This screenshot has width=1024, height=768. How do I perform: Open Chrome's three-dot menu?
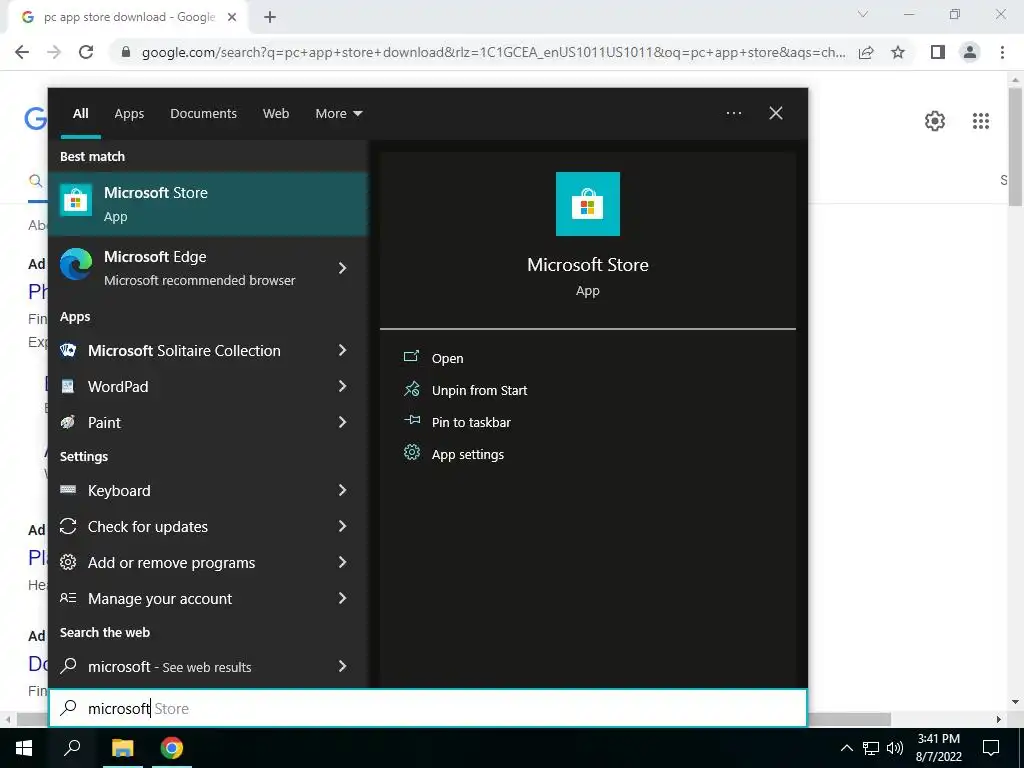1002,52
